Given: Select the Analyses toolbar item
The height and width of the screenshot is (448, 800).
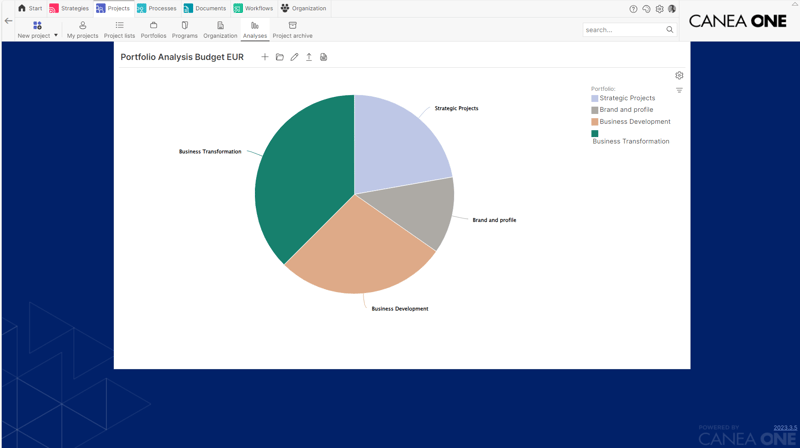Looking at the screenshot, I should point(255,30).
